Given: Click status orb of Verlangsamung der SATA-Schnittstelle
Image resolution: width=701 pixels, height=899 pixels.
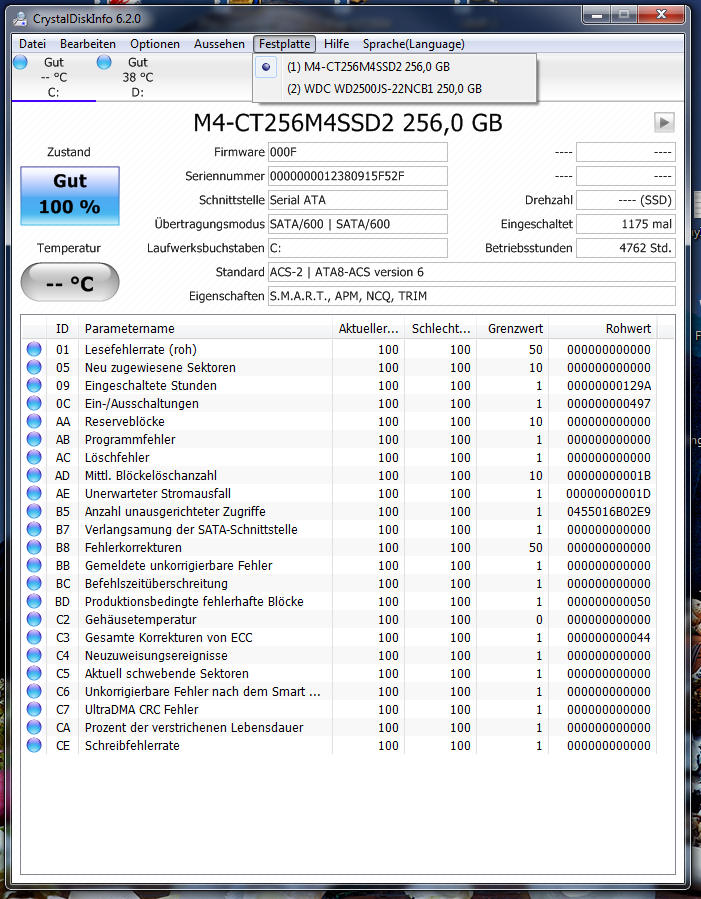Looking at the screenshot, I should pyautogui.click(x=34, y=529).
